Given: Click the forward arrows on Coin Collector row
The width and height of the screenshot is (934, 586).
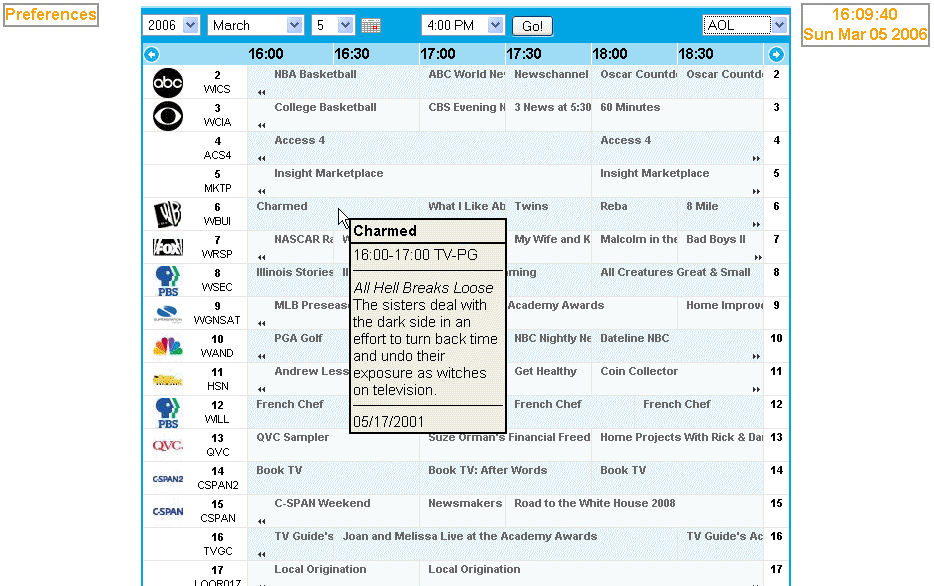Looking at the screenshot, I should (x=756, y=389).
